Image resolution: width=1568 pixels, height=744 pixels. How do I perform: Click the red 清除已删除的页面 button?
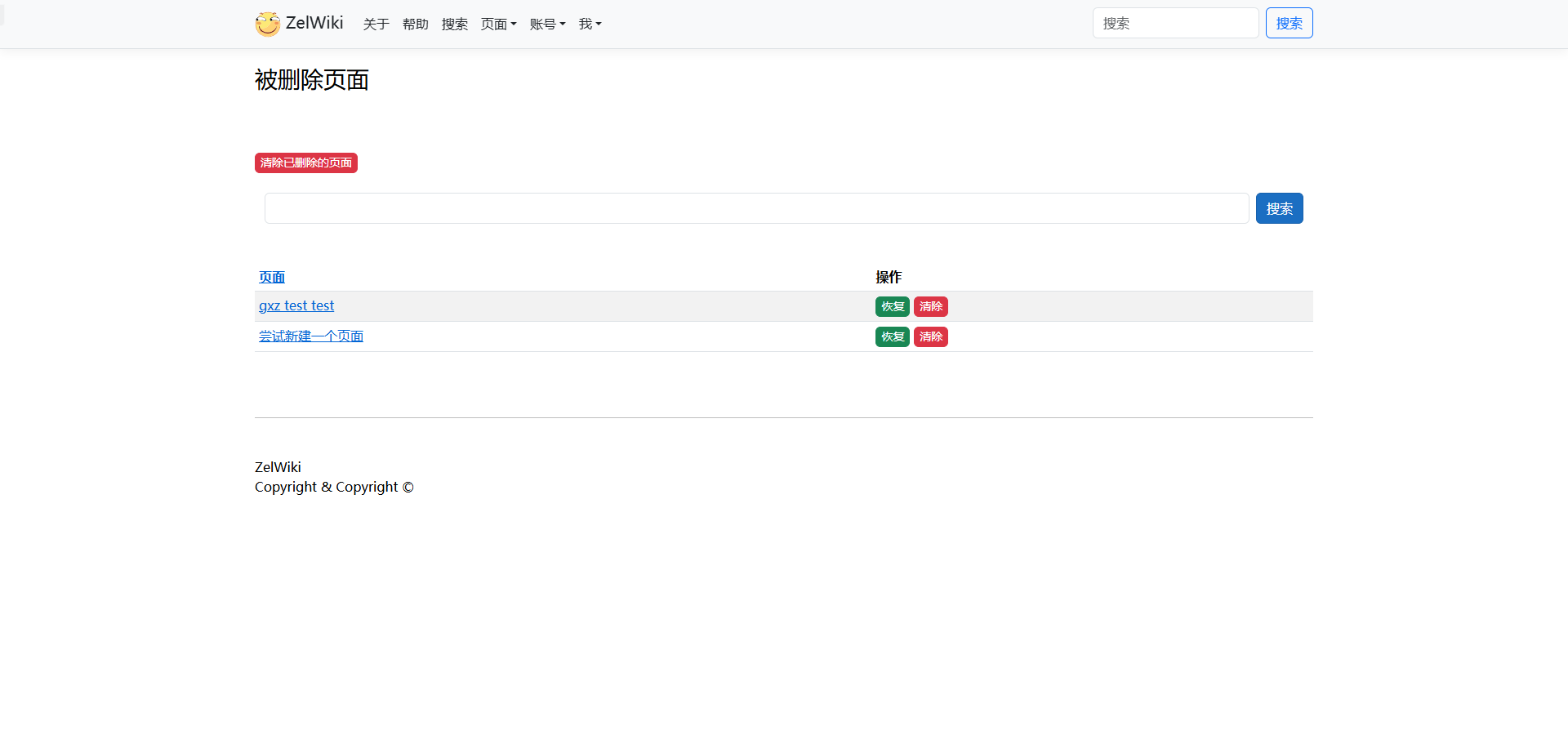tap(305, 163)
